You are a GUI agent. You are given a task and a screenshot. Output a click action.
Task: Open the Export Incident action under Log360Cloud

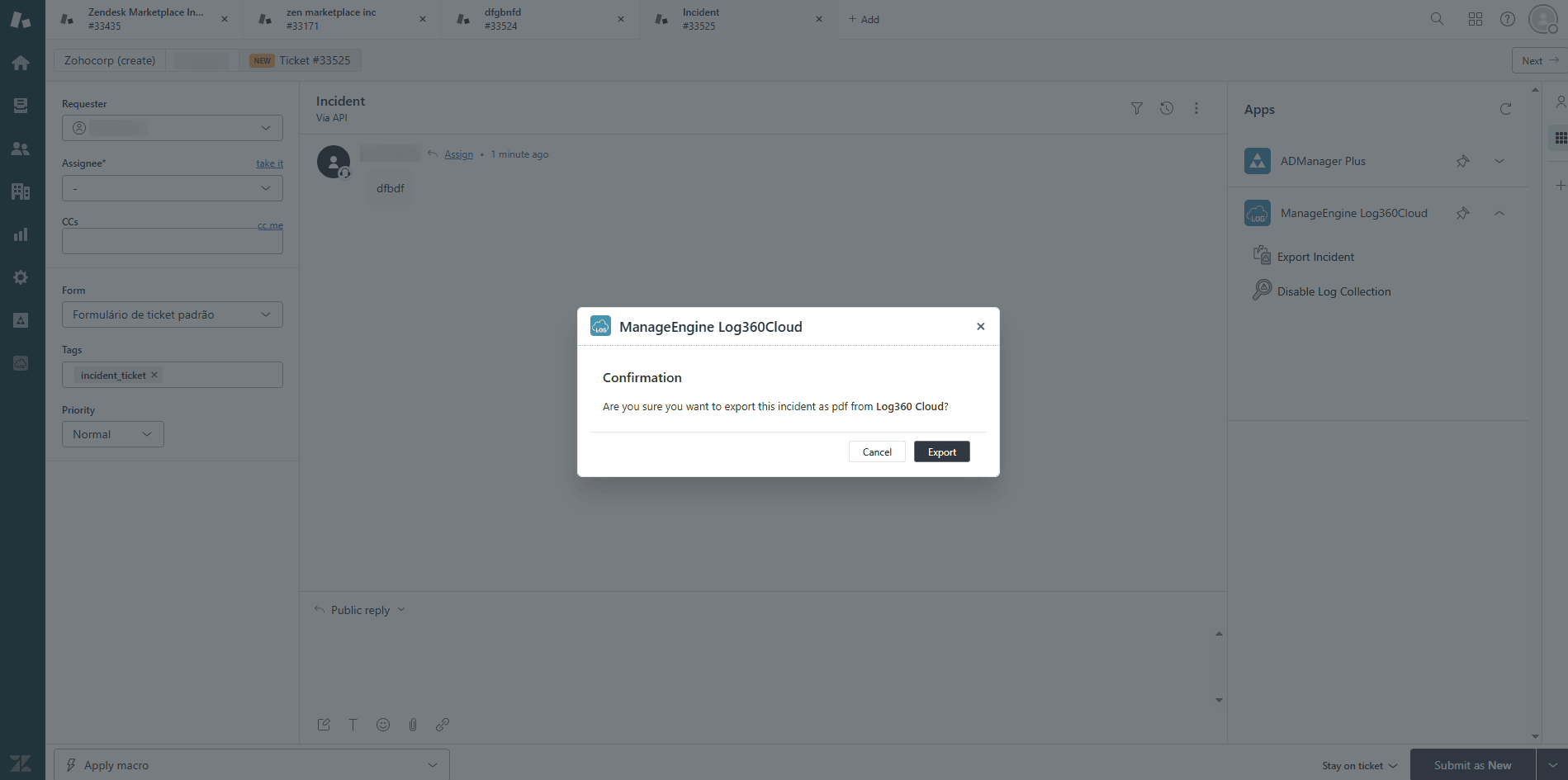pos(1315,256)
